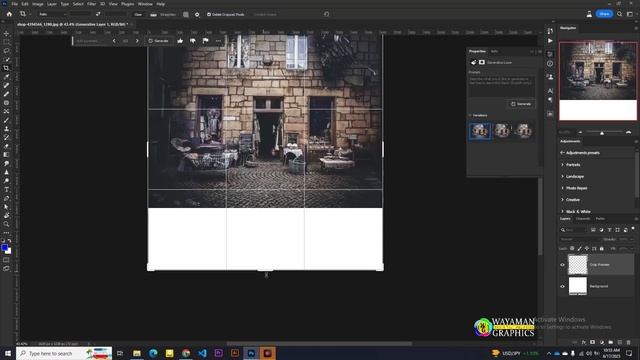Create a new group folder icon
Image resolution: width=640 pixels, height=360 pixels.
[611, 342]
